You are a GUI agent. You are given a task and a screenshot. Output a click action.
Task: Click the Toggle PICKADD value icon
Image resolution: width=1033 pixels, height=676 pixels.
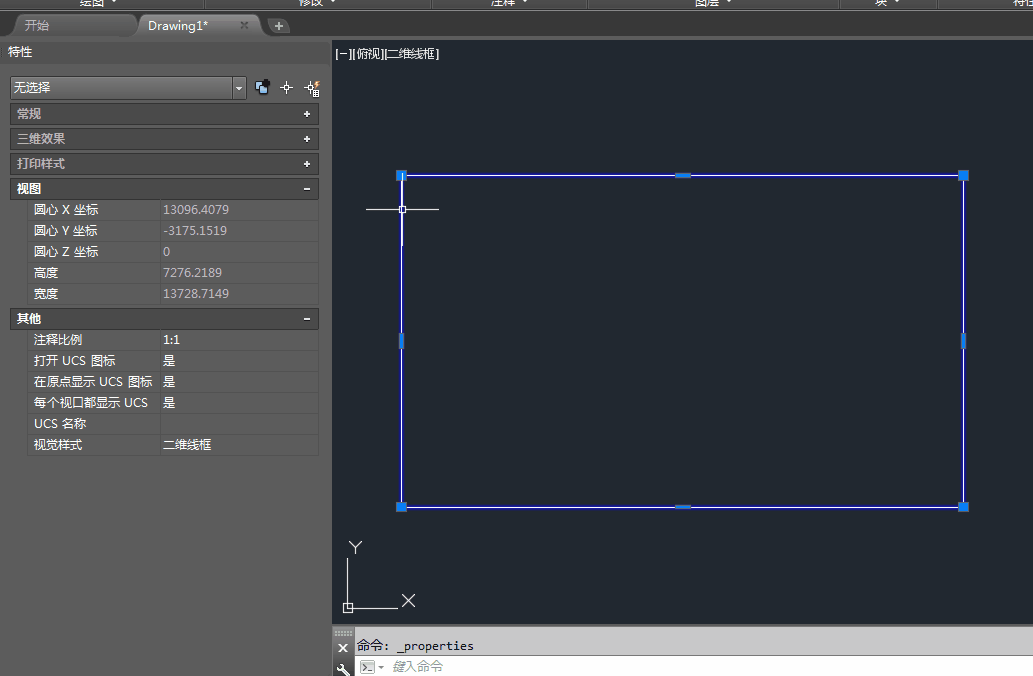click(x=262, y=88)
